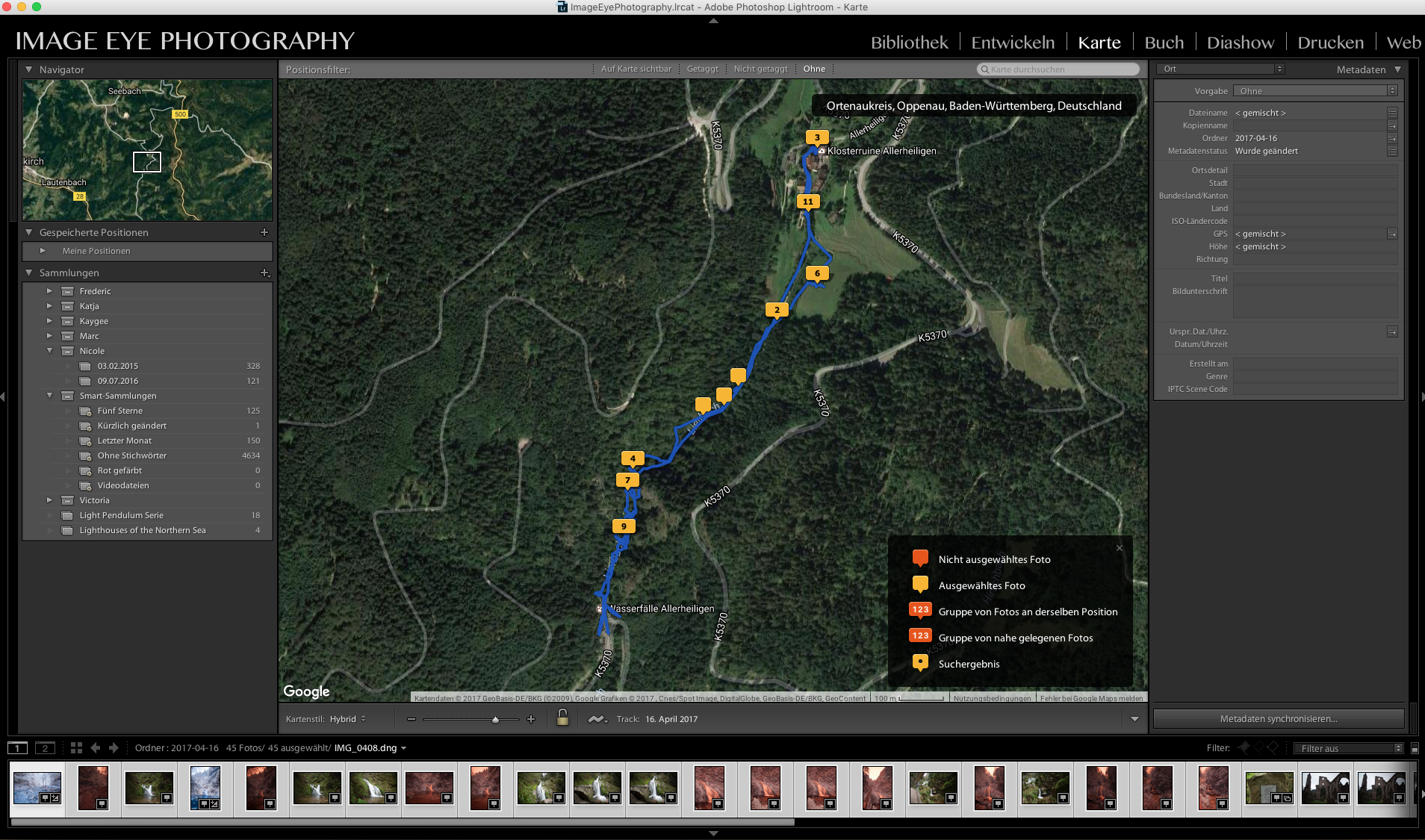Open Dateiname batch rename list icon
Viewport: 1425px width, 840px height.
pos(1392,113)
